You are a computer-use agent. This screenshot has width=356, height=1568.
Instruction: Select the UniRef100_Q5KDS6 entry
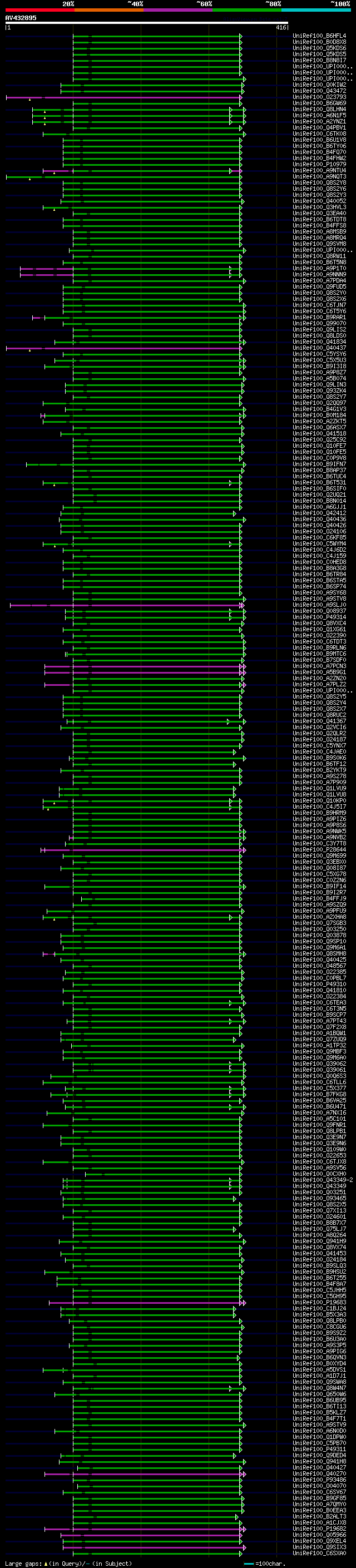(319, 48)
